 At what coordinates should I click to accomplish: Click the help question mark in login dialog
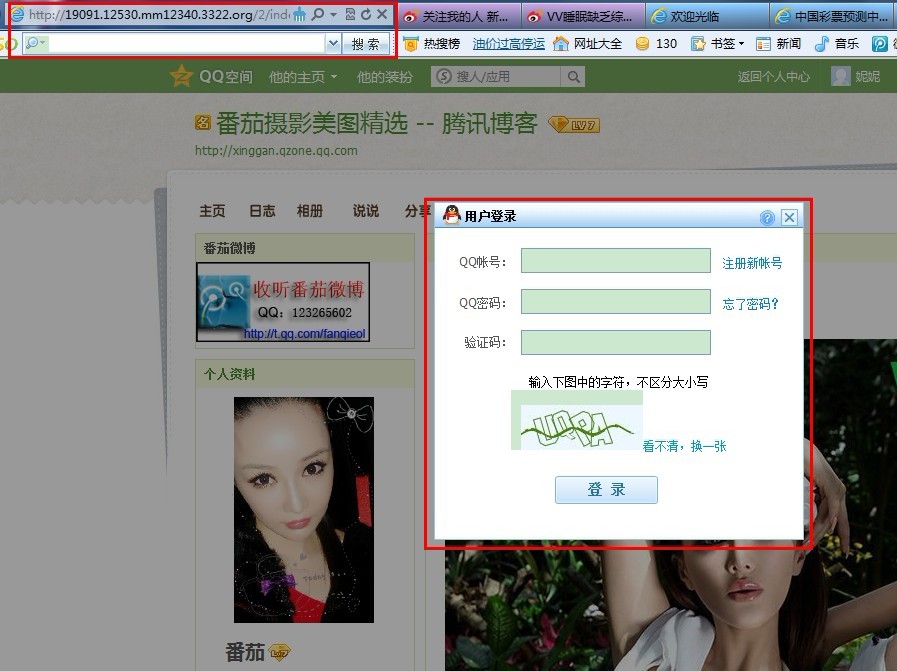click(x=767, y=217)
